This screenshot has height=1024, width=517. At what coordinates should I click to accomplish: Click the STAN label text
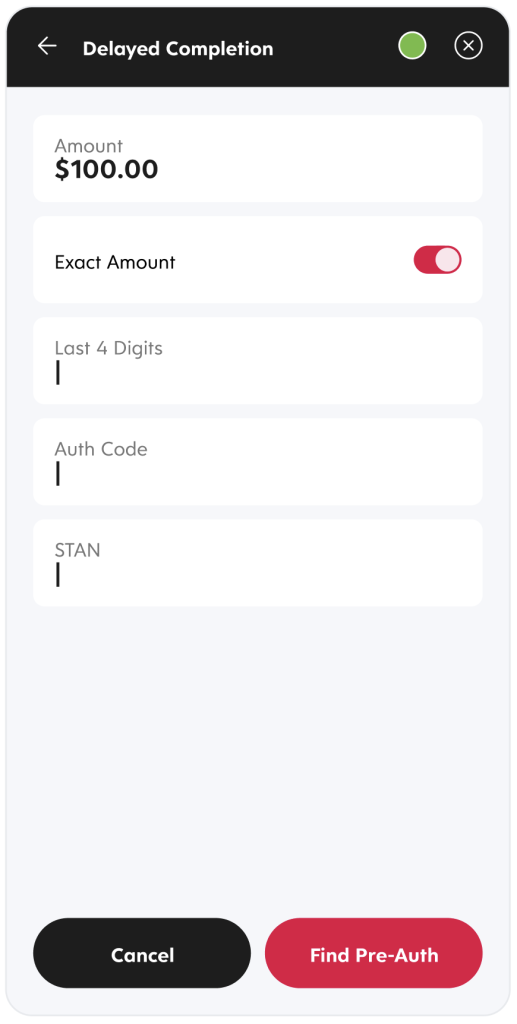pos(77,550)
